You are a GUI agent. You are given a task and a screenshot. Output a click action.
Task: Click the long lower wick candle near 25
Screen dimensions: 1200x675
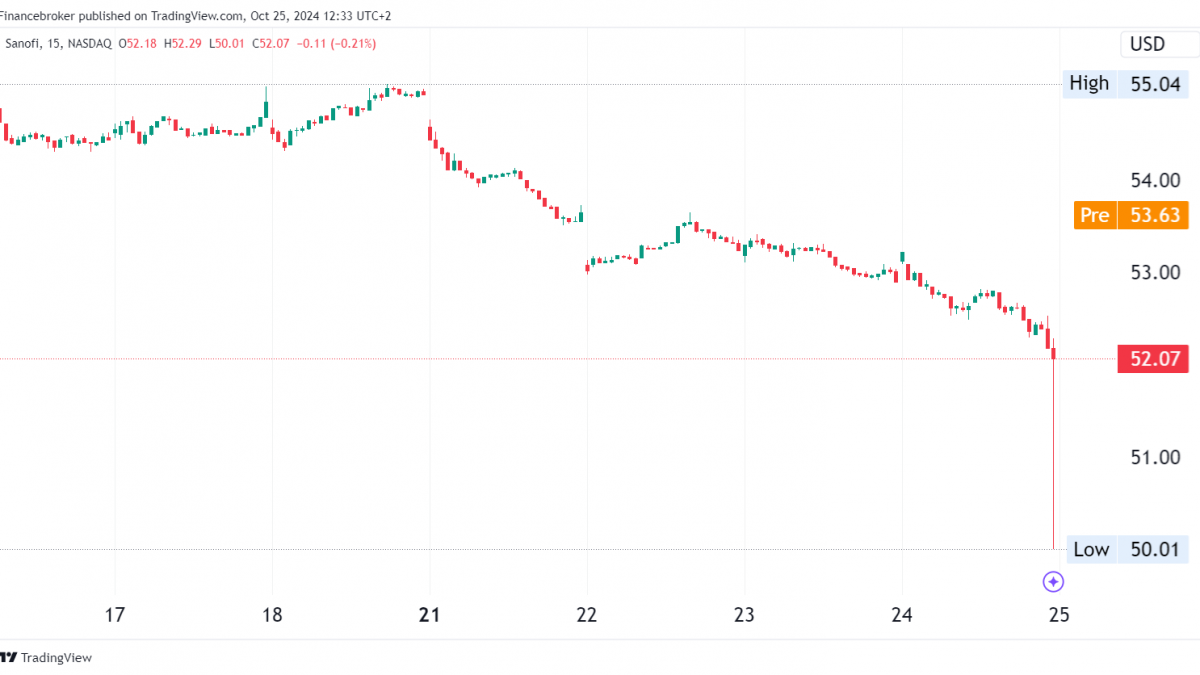click(1054, 450)
